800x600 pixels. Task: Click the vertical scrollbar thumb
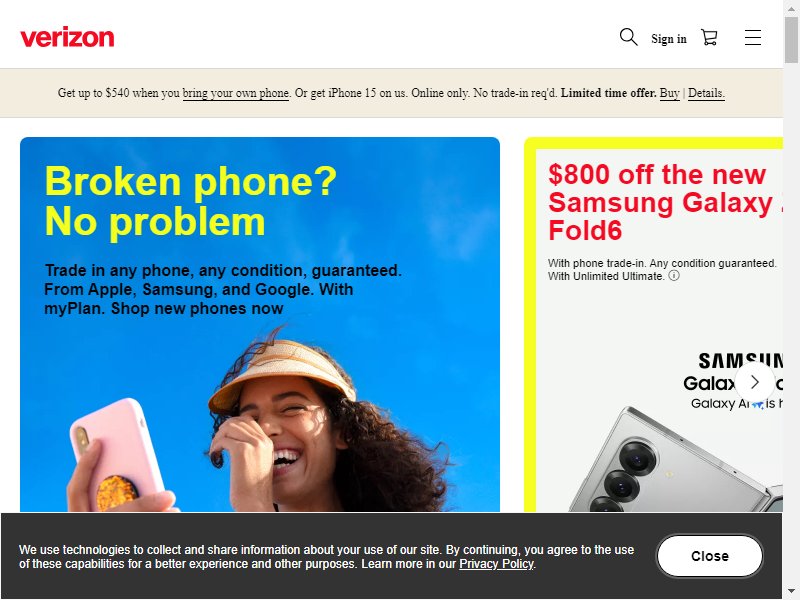click(791, 40)
